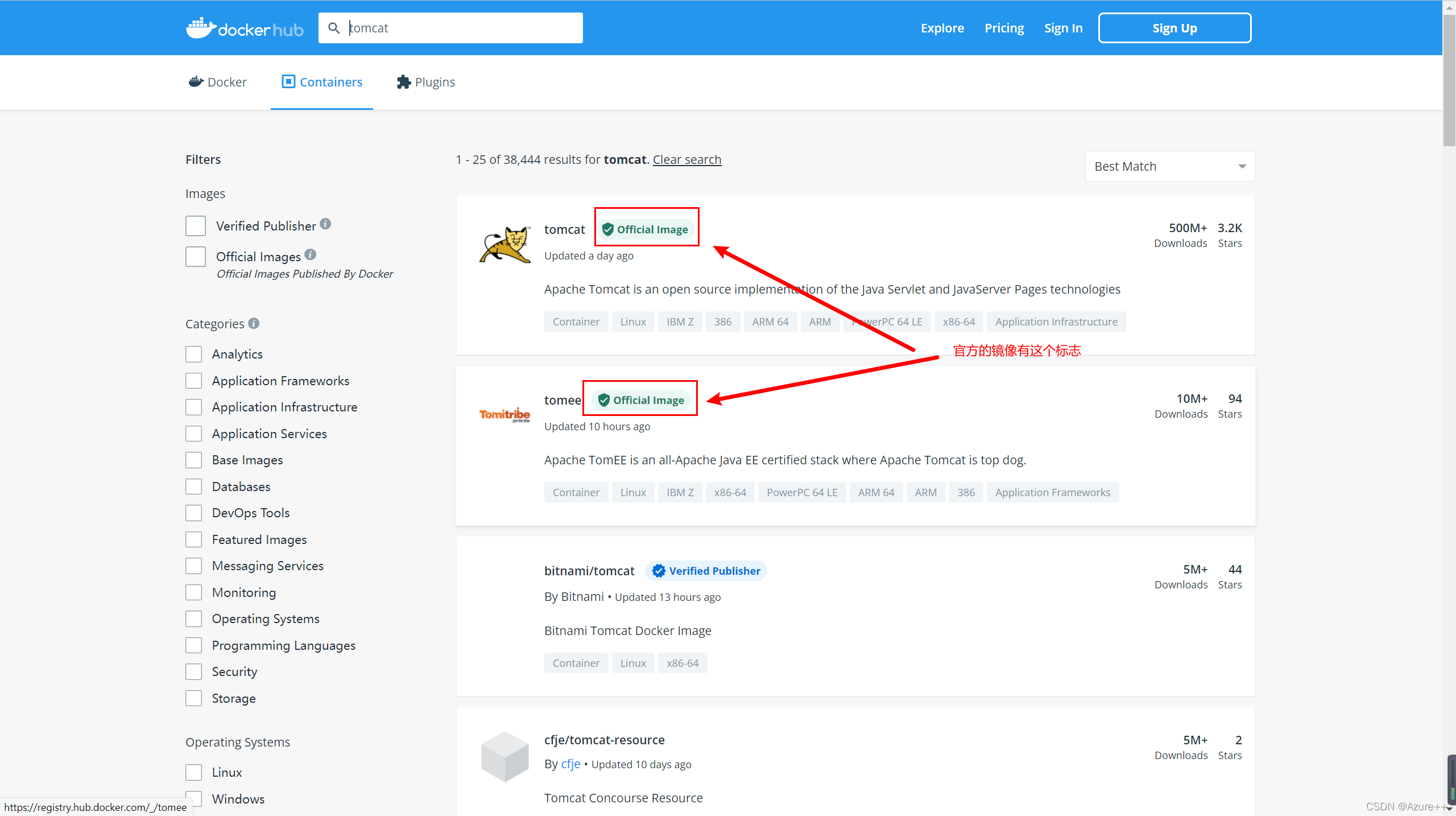1456x816 pixels.
Task: Open the tomee image title
Action: click(562, 400)
